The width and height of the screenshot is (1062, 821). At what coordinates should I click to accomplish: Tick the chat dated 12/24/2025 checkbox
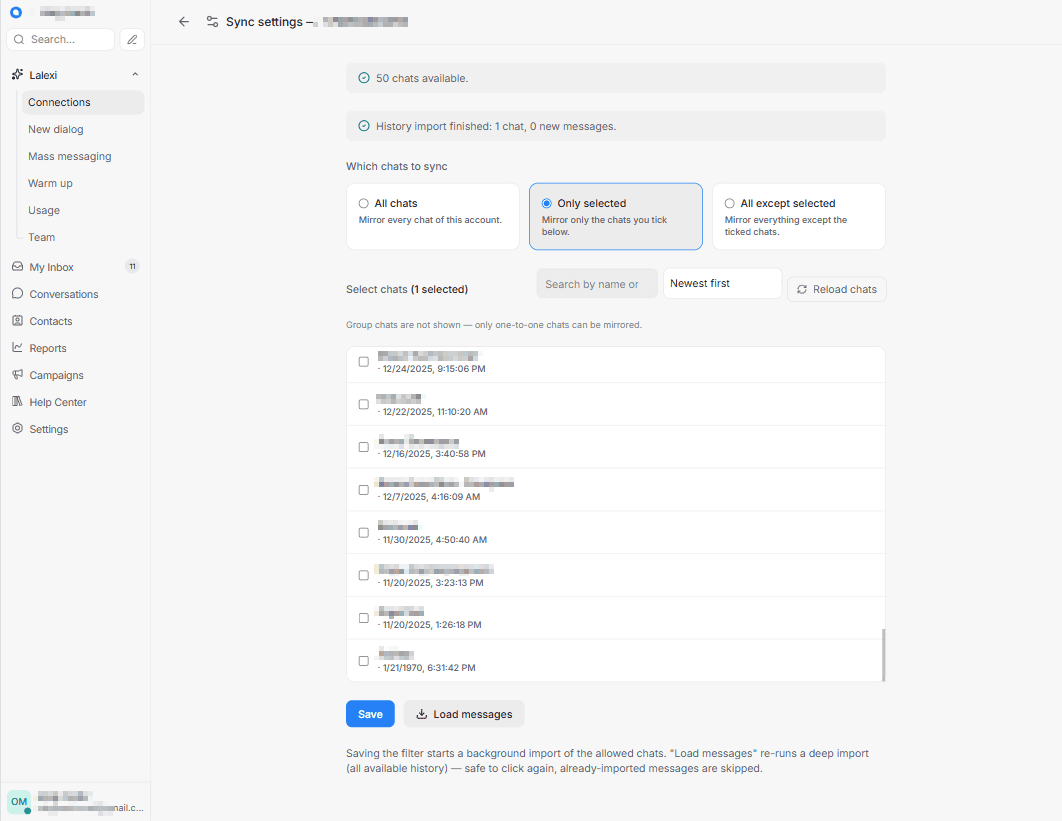coord(364,362)
